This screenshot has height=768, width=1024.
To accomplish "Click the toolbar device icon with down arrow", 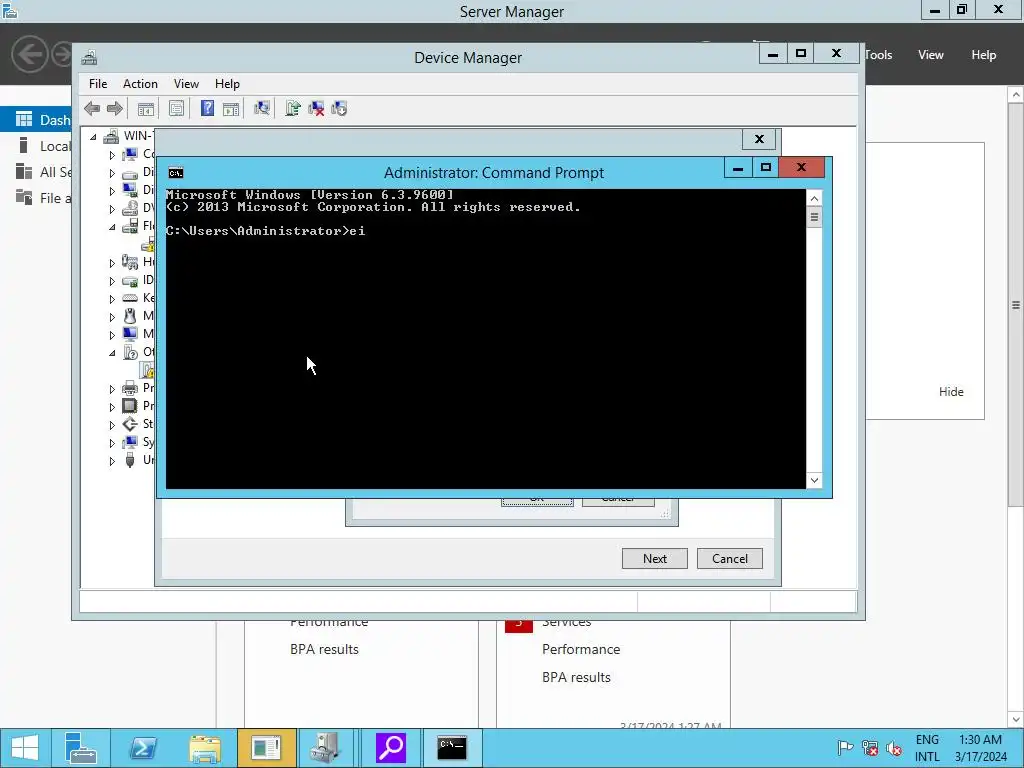I will click(x=339, y=108).
